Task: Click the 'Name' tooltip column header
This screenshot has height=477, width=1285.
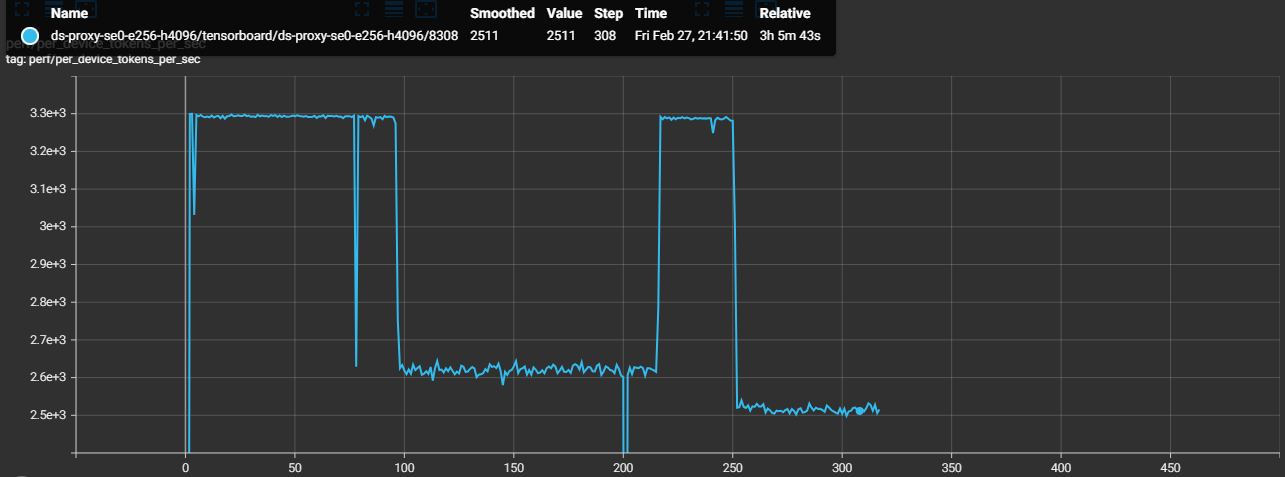Action: (68, 14)
